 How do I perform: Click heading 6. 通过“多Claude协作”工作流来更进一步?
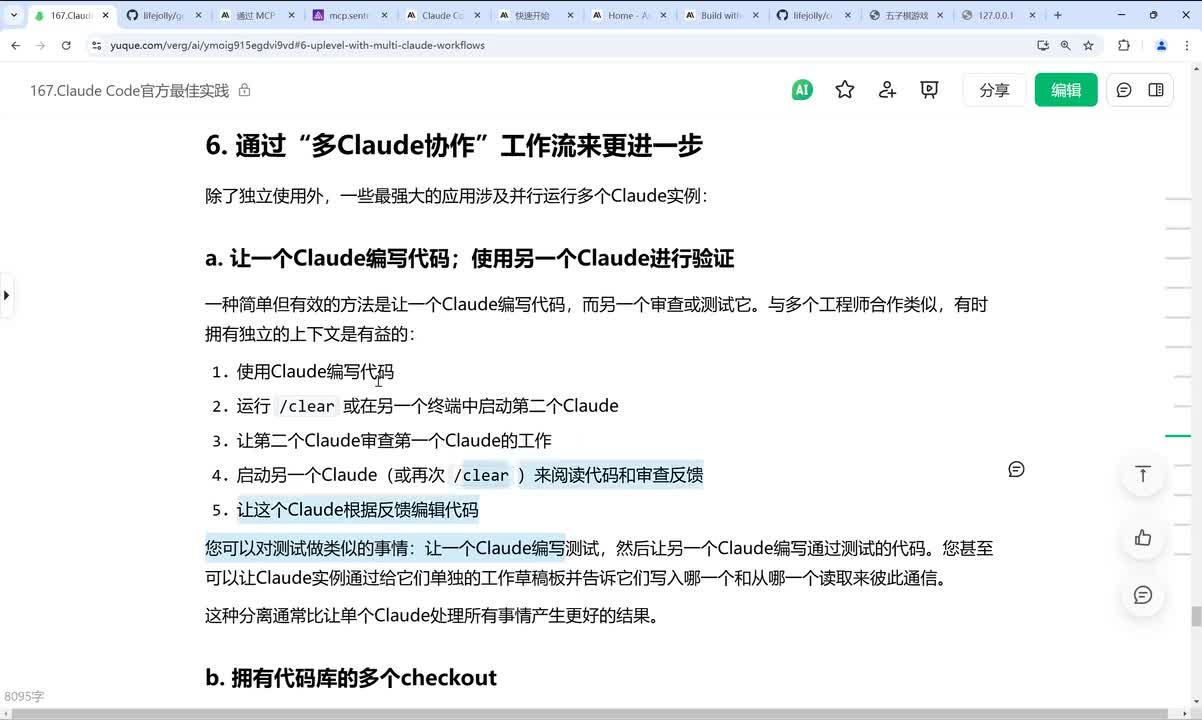[454, 146]
